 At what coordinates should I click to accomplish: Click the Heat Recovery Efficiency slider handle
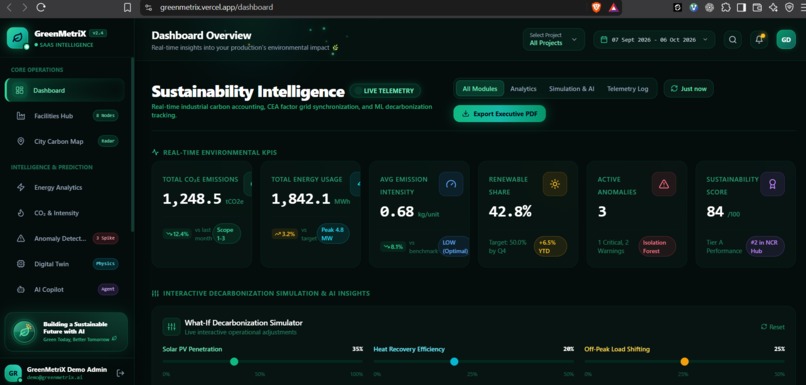tap(454, 362)
